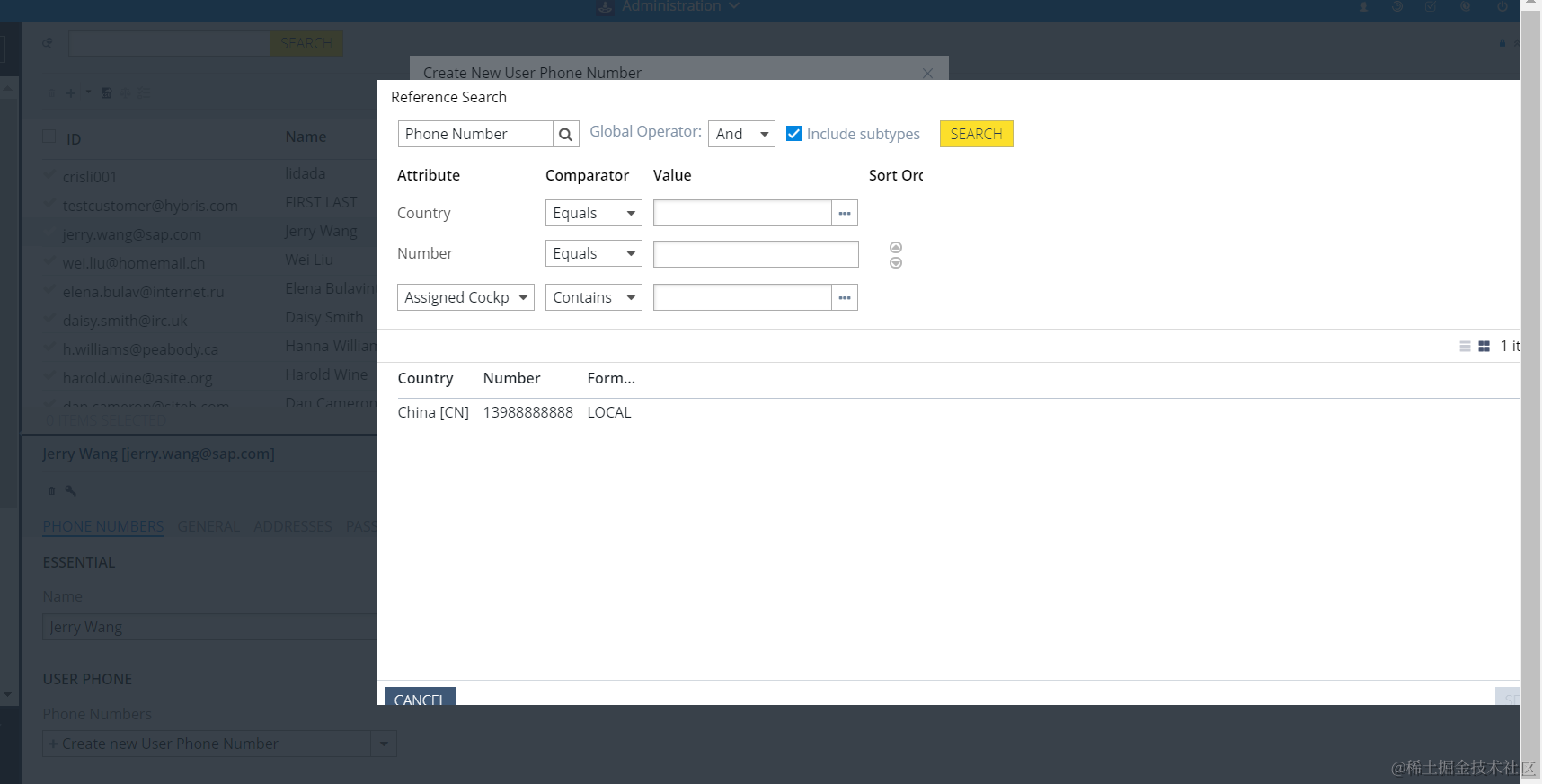Image resolution: width=1542 pixels, height=784 pixels.
Task: Switch to the ADDRESSES tab
Action: pos(293,526)
